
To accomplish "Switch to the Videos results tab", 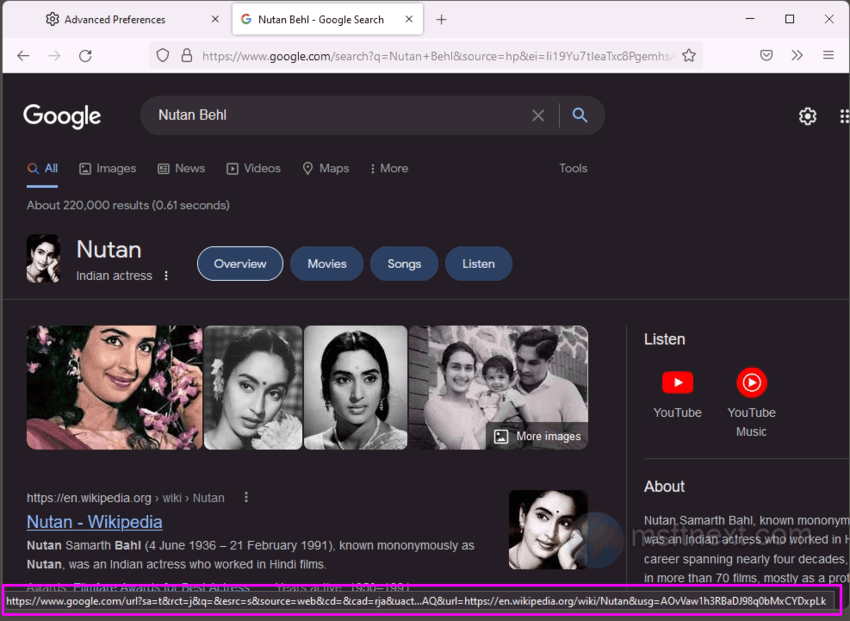I will 253,169.
